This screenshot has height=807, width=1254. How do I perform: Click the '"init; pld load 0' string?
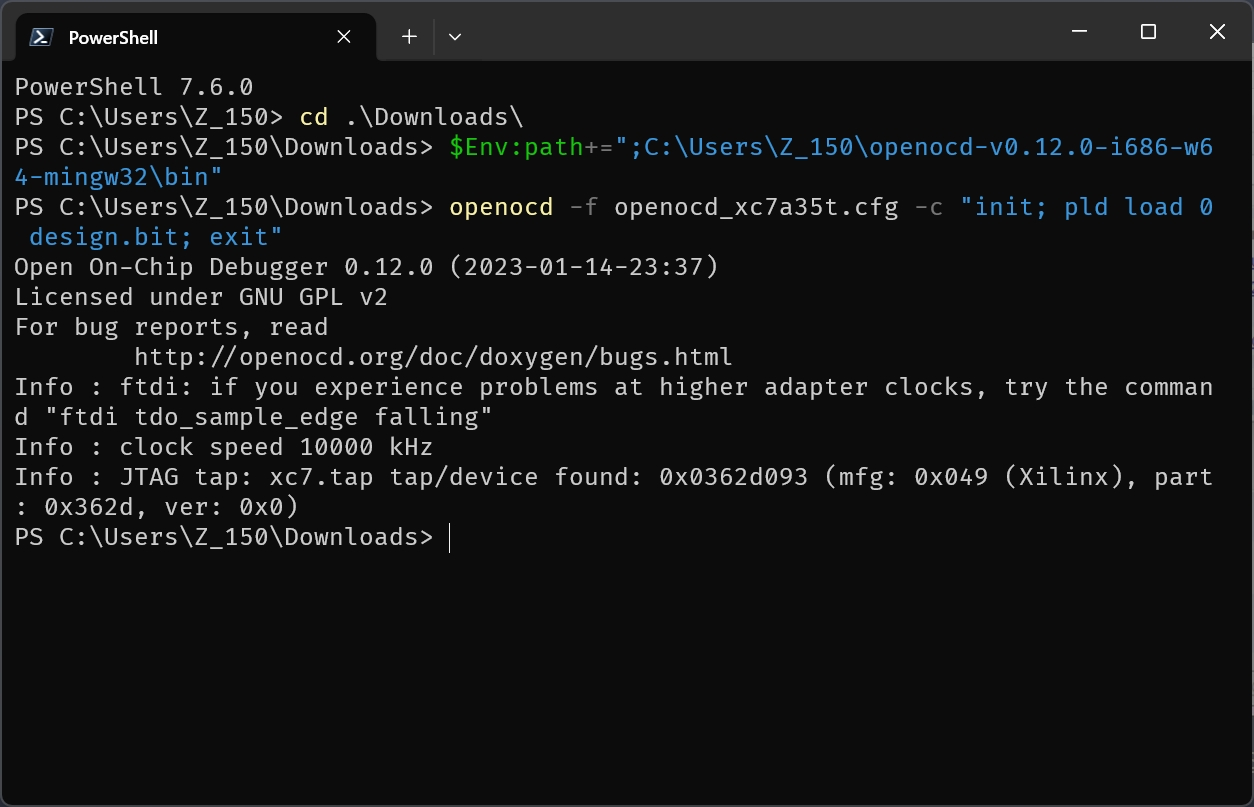click(x=1086, y=207)
